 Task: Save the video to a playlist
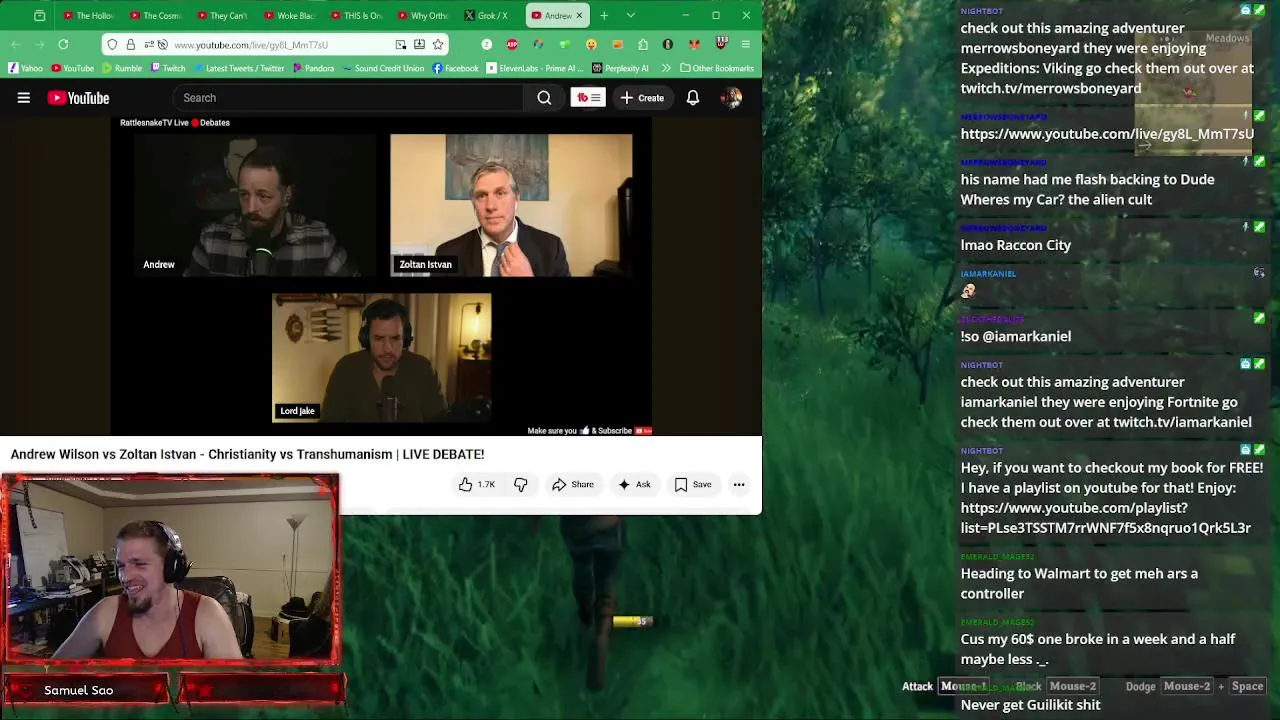[693, 485]
